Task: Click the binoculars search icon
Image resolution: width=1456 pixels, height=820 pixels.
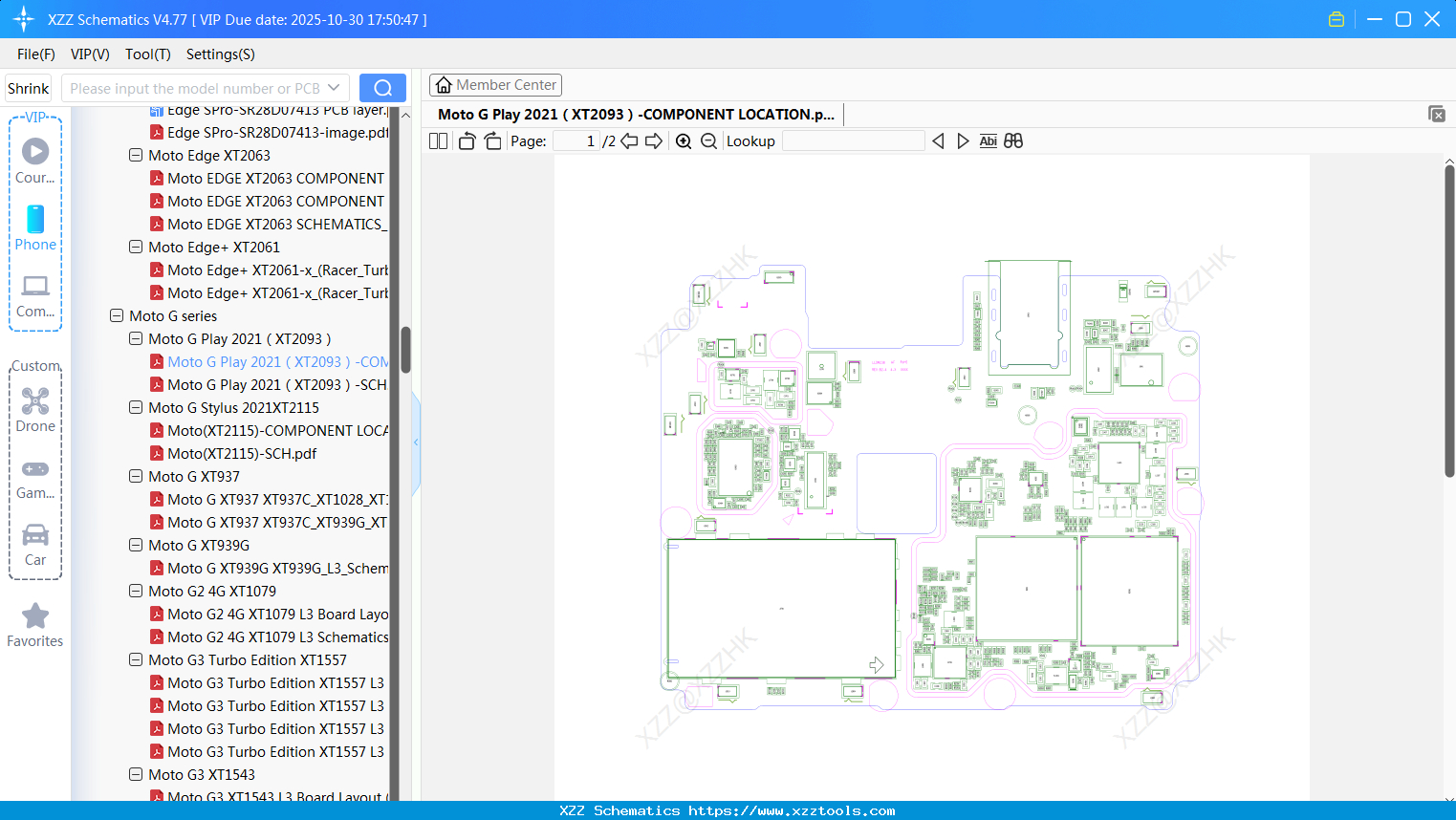Action: 1013,140
